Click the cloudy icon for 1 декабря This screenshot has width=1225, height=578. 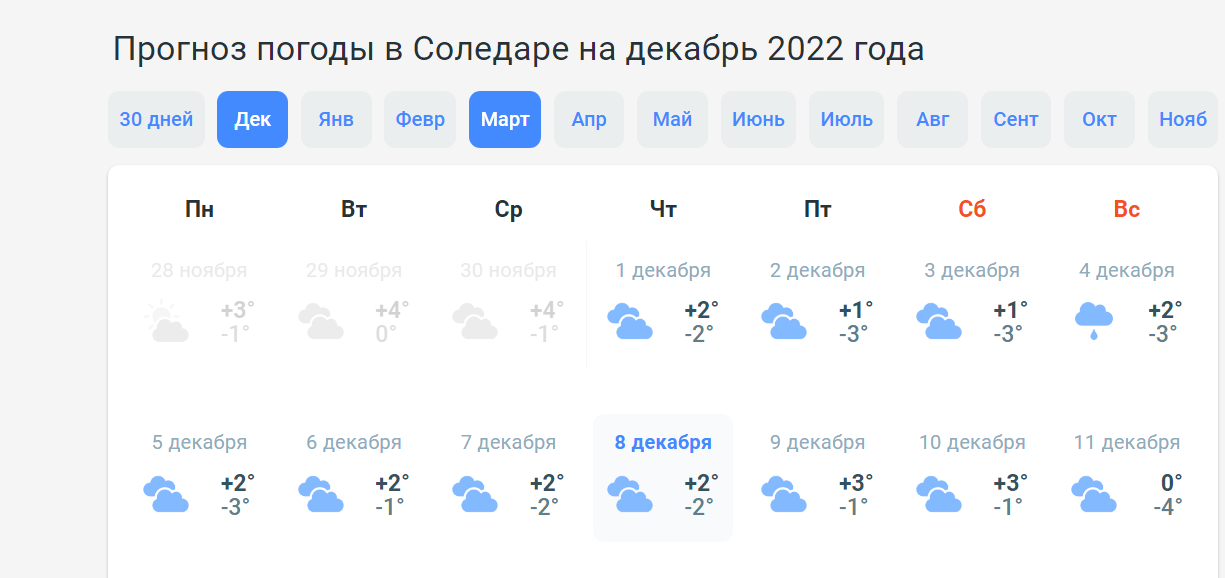(630, 322)
